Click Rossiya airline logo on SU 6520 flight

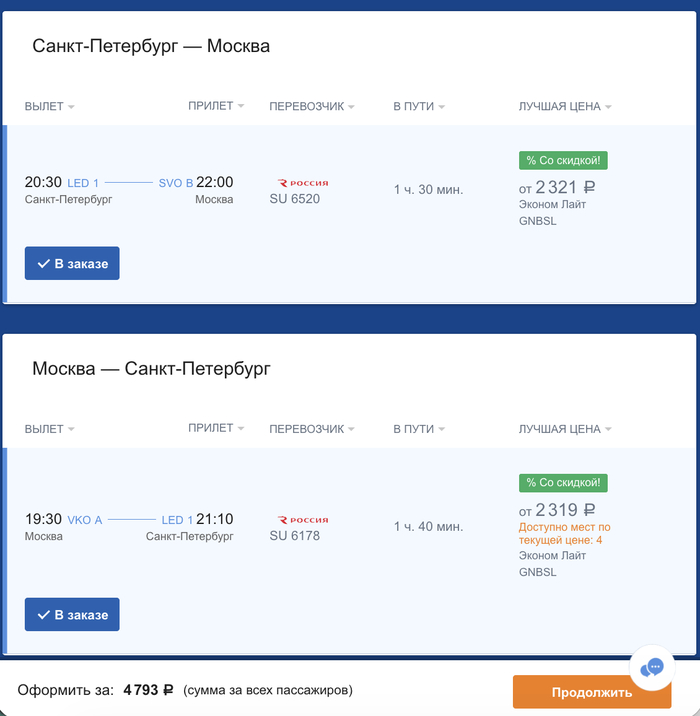302,183
